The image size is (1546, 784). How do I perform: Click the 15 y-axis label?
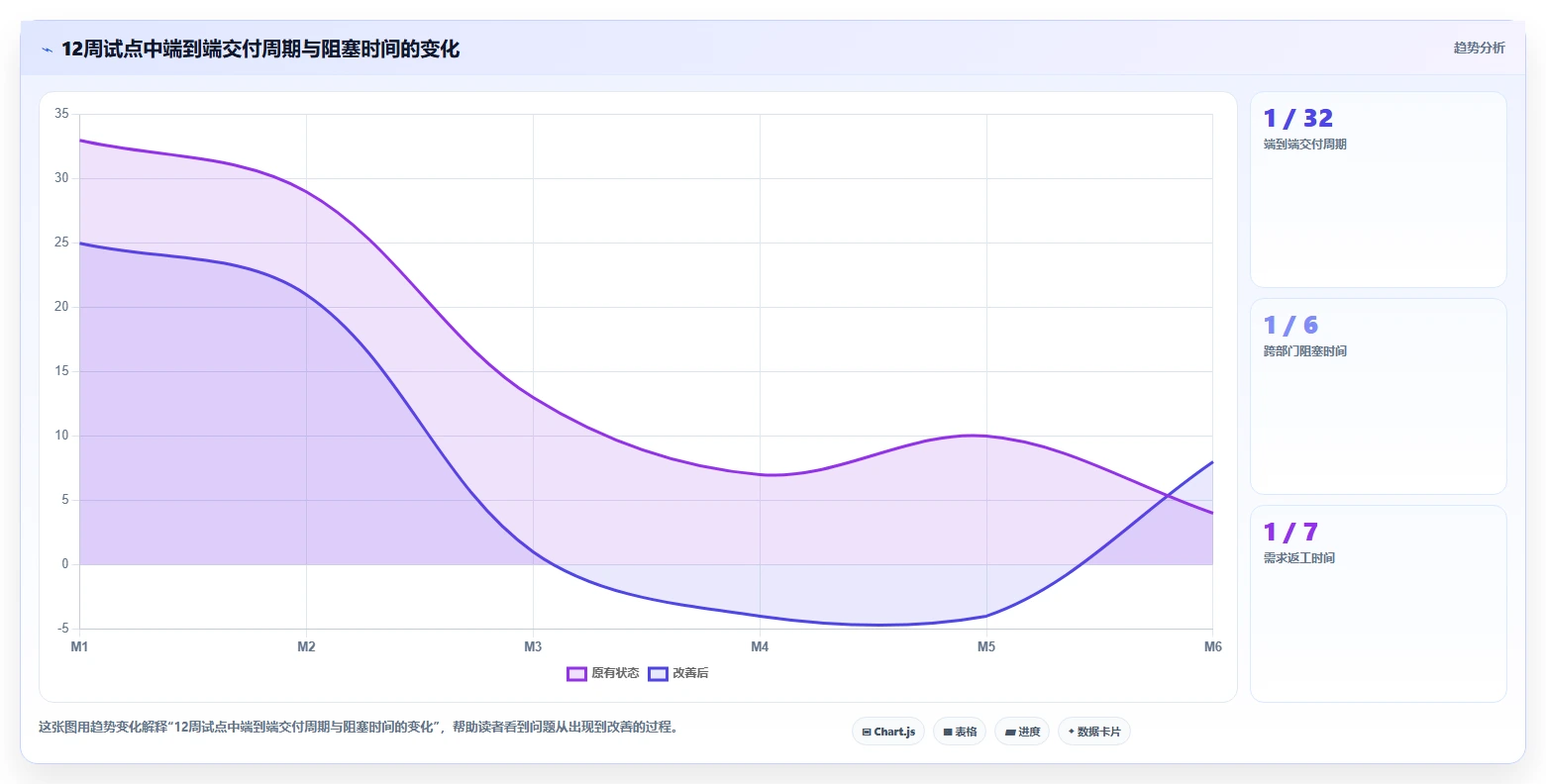pyautogui.click(x=61, y=371)
